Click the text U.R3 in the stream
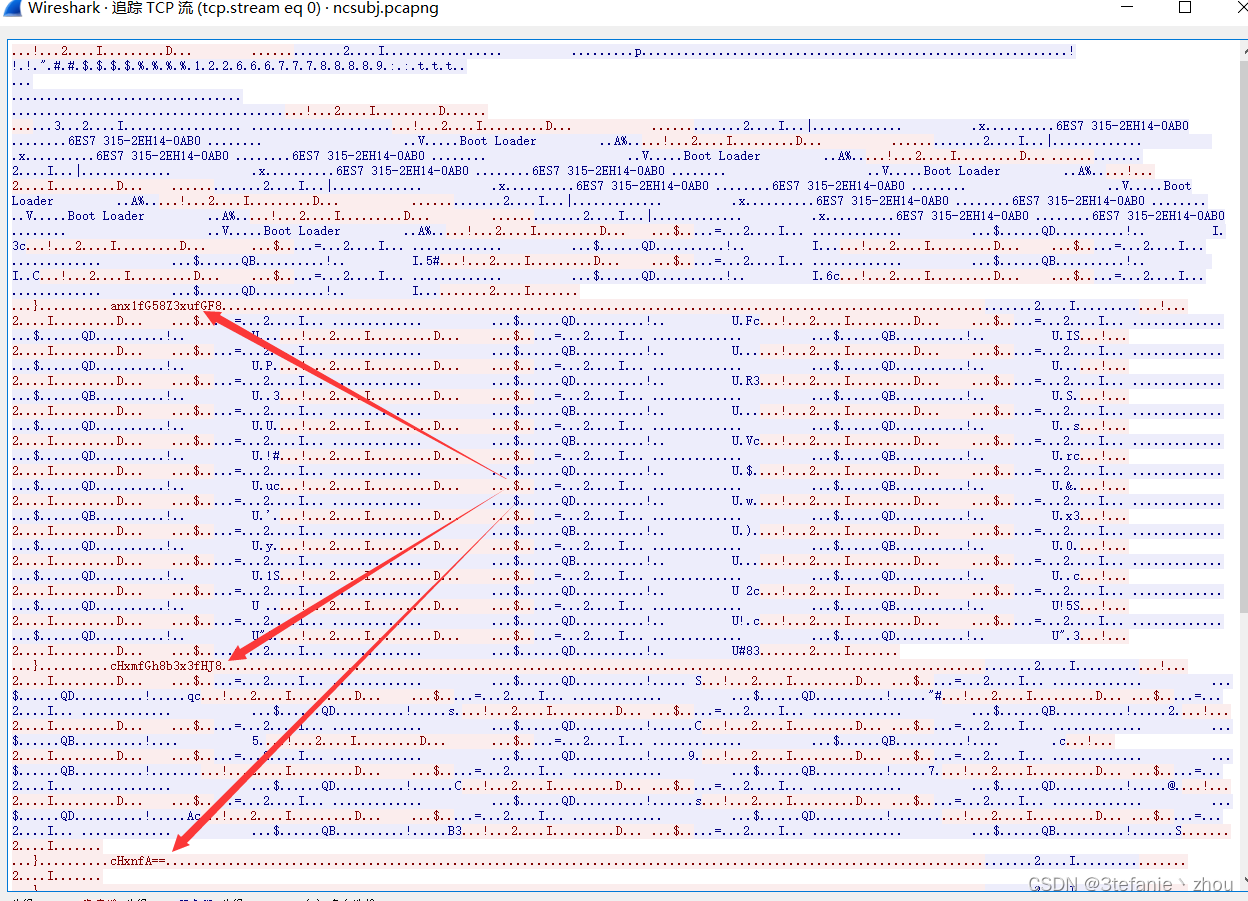1248x901 pixels. coord(746,381)
